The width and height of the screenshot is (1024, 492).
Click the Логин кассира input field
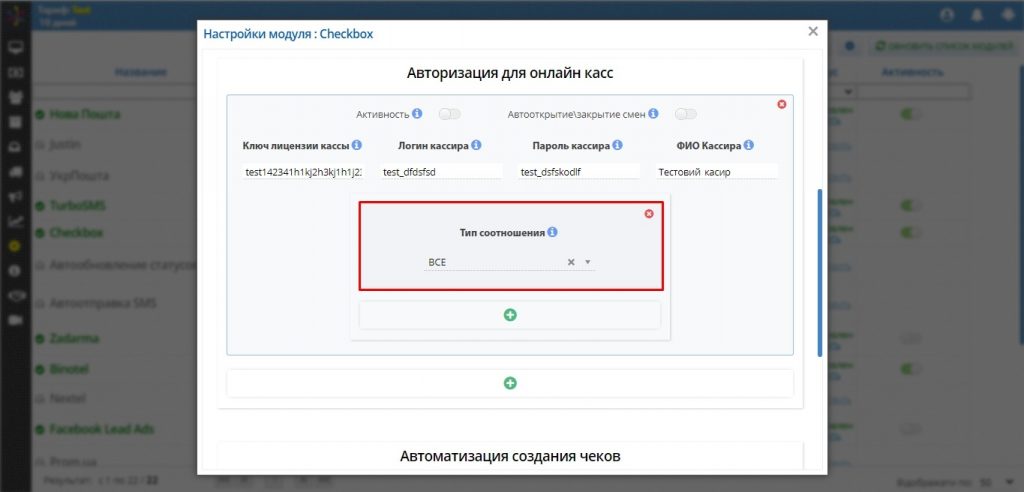point(441,172)
